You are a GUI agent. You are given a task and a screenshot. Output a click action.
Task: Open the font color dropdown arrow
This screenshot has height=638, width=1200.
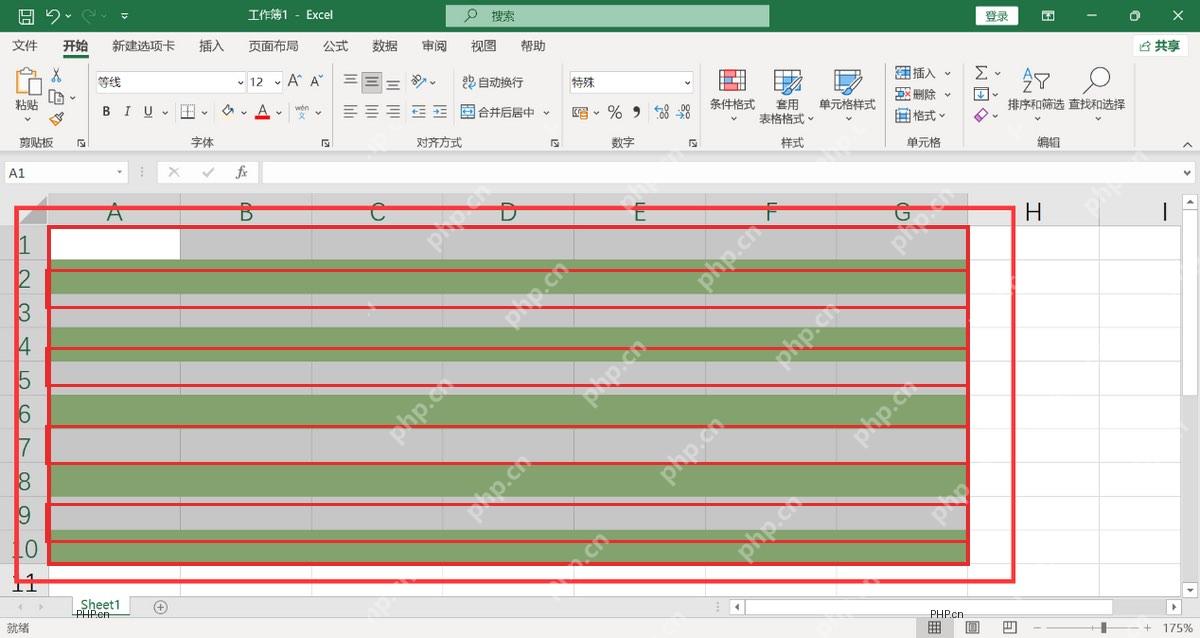pyautogui.click(x=278, y=113)
